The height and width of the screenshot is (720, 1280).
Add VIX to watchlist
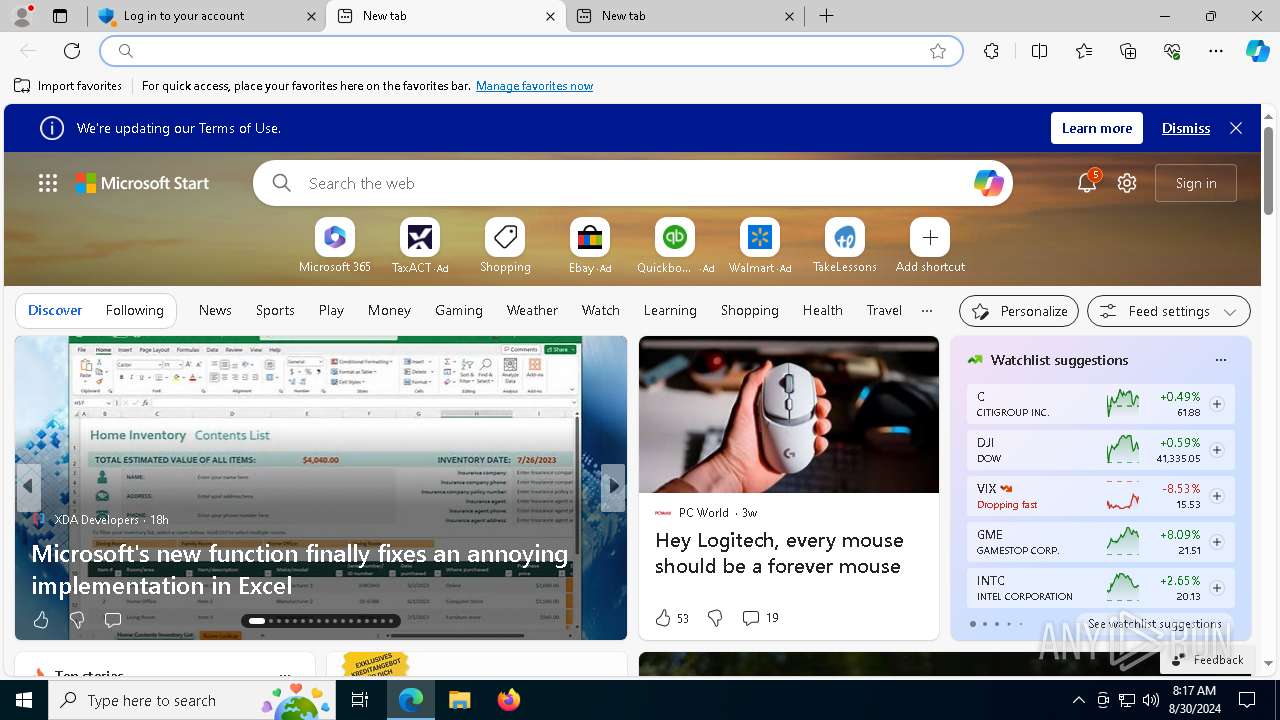1217,496
